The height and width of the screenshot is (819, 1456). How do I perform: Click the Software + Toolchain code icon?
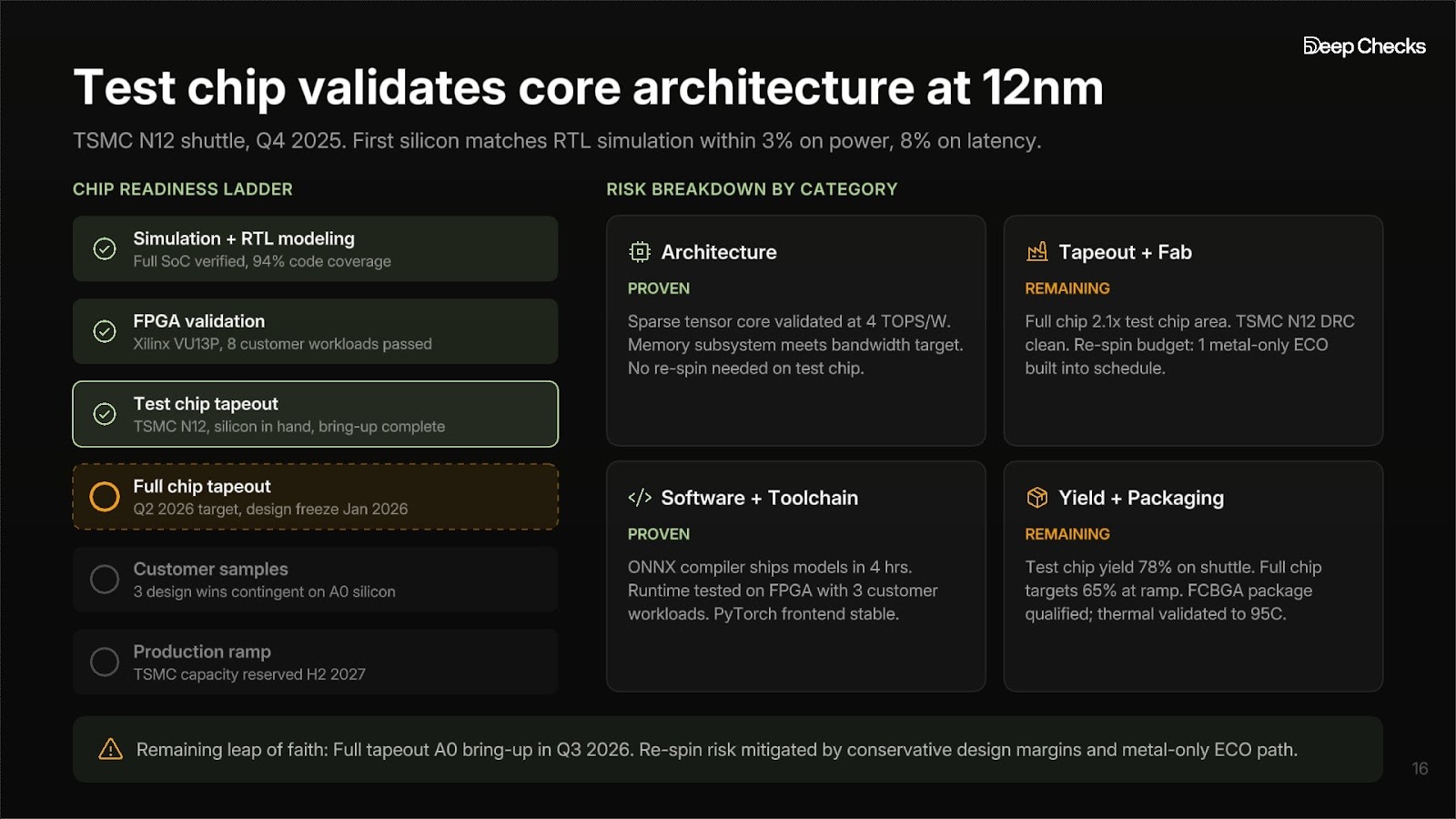[640, 498]
